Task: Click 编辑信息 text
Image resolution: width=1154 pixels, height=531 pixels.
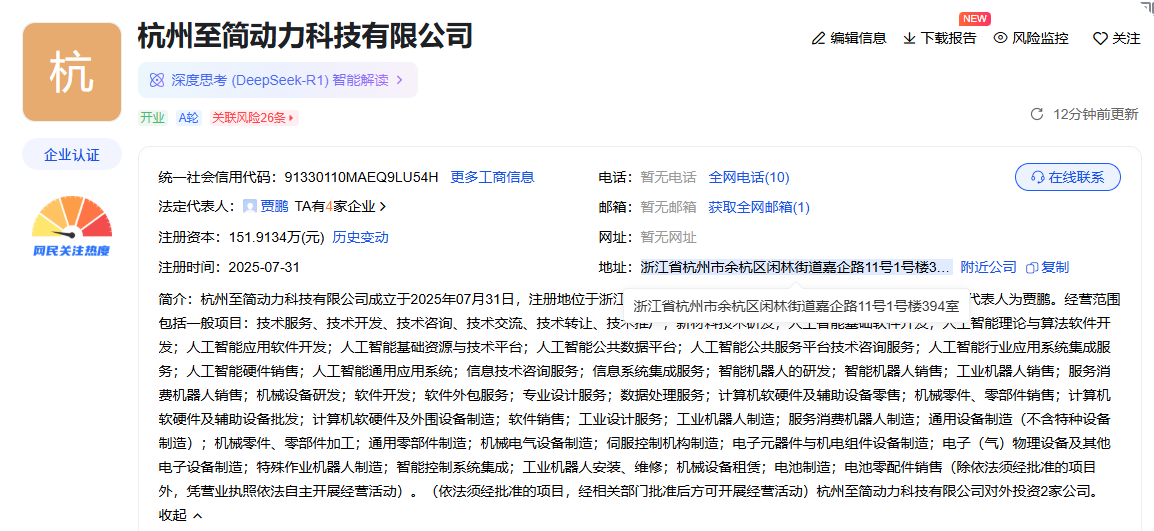Action: click(x=858, y=38)
